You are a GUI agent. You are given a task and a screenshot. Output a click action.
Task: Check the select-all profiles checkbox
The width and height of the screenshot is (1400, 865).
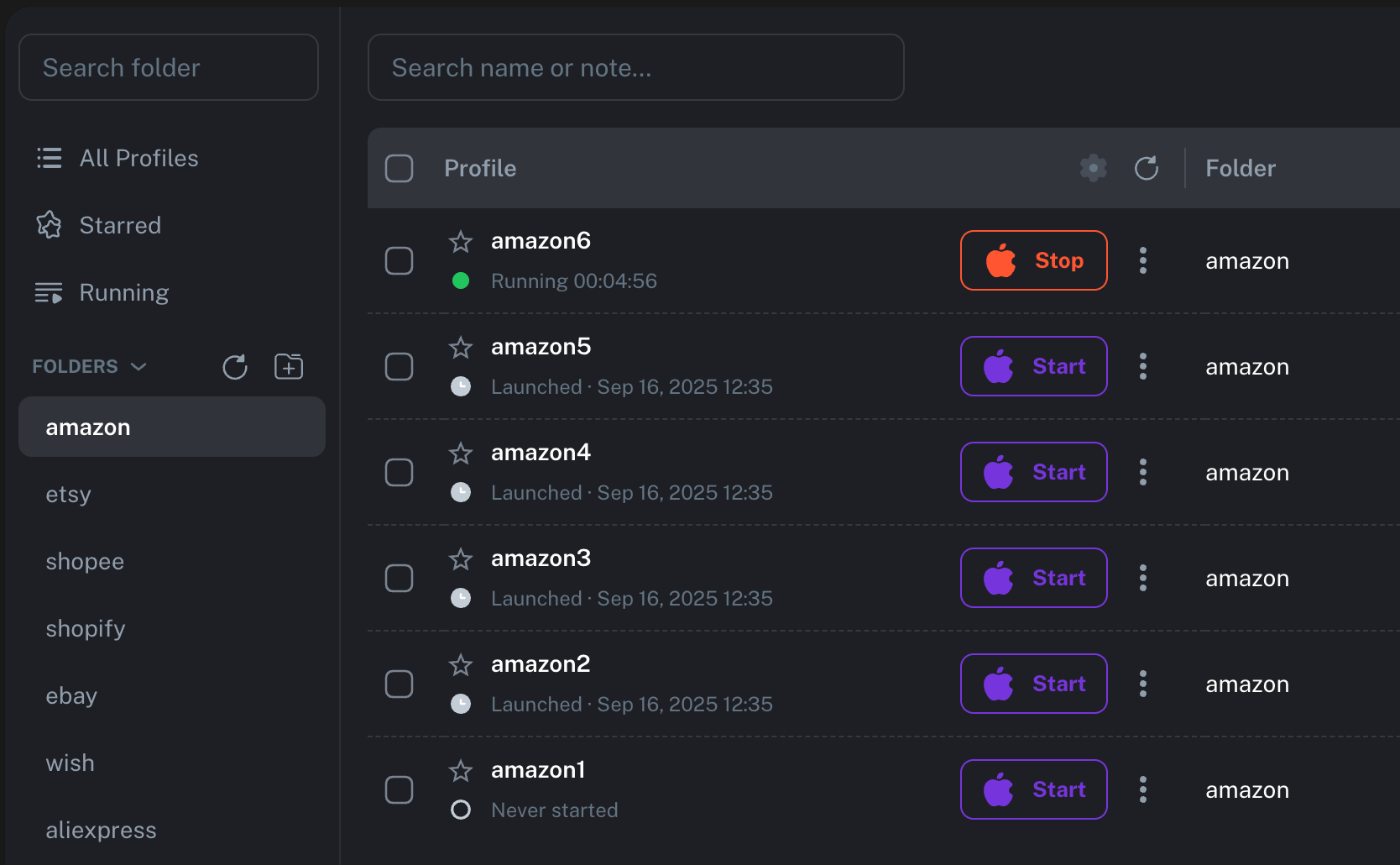click(x=399, y=168)
